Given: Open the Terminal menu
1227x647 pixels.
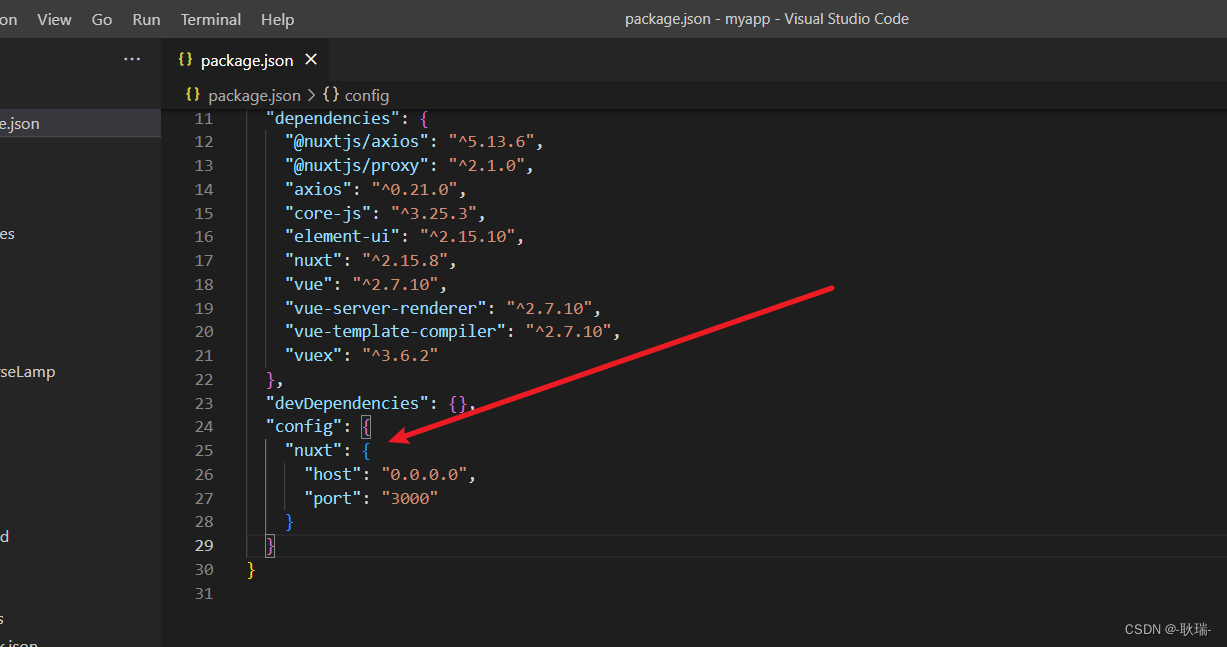Looking at the screenshot, I should click(x=211, y=19).
